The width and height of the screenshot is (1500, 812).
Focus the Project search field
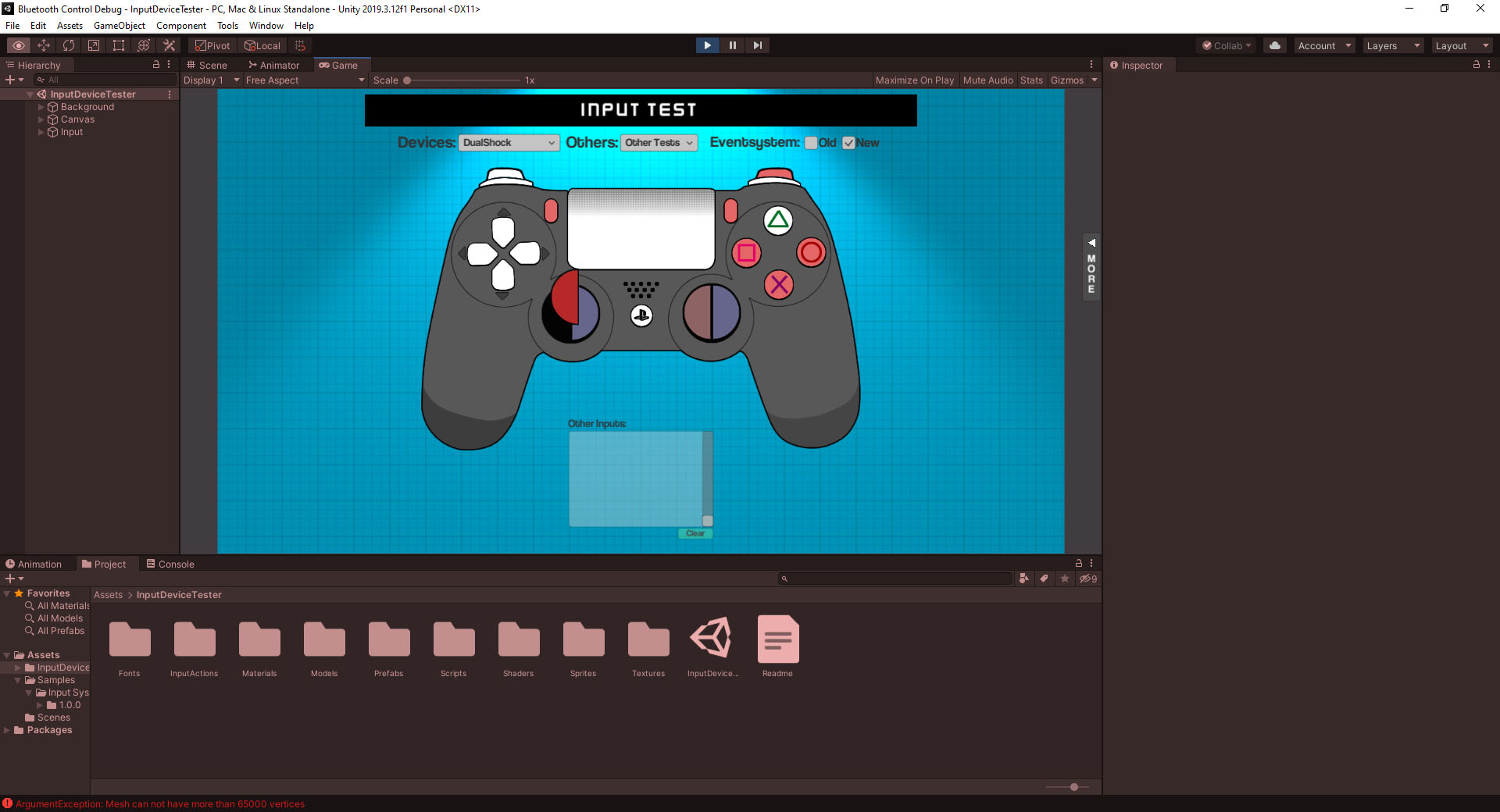[x=895, y=579]
